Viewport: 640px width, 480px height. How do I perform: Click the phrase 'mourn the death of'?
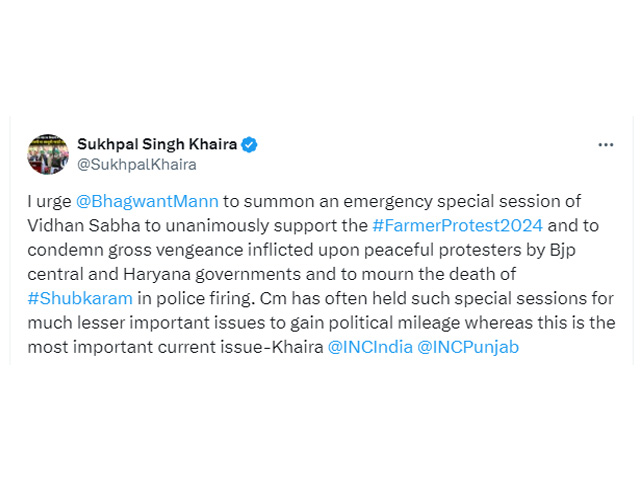439,274
